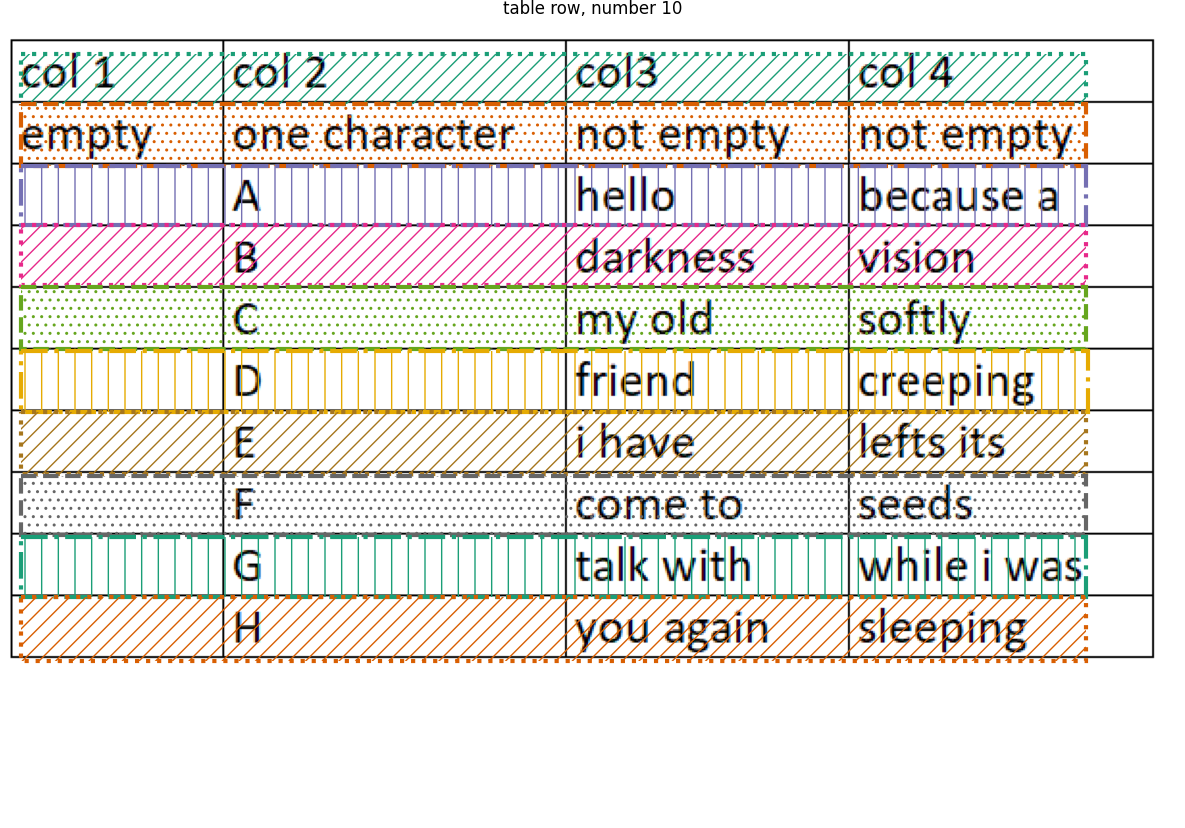Select the 'darkness' cell
This screenshot has width=1185, height=828.
tap(707, 256)
